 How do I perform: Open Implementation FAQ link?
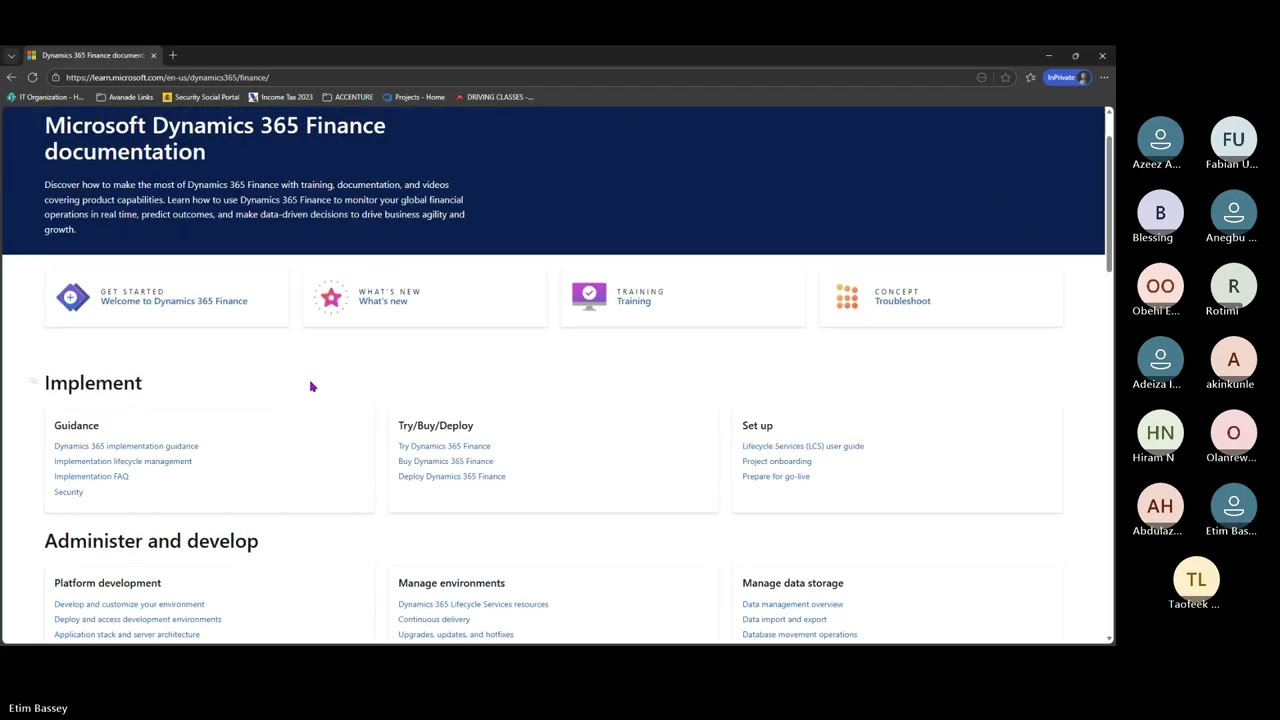[x=91, y=476]
